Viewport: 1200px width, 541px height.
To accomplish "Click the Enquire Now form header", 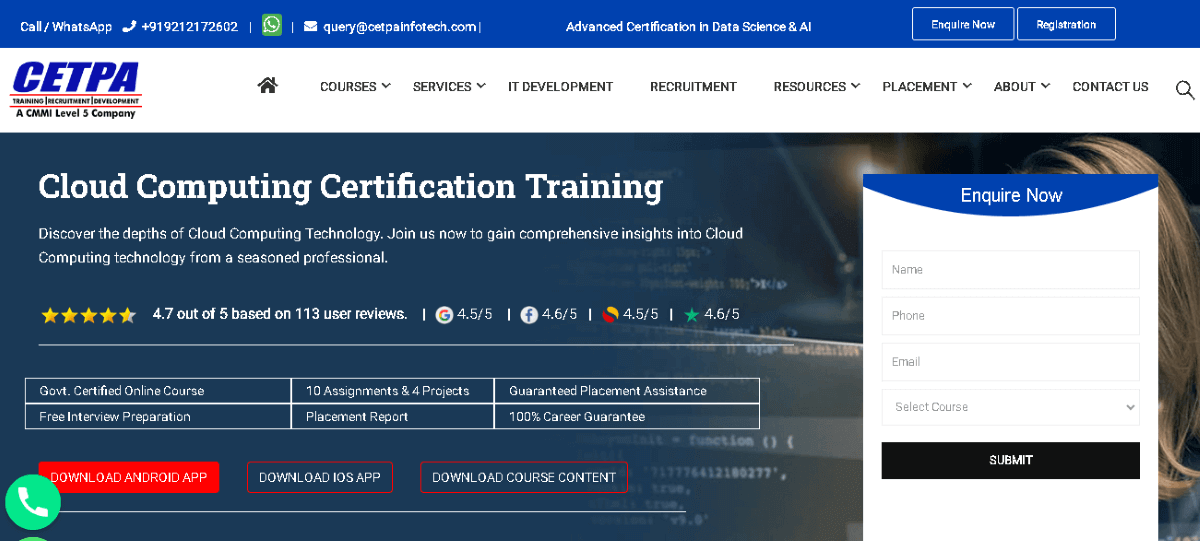I will [1011, 195].
